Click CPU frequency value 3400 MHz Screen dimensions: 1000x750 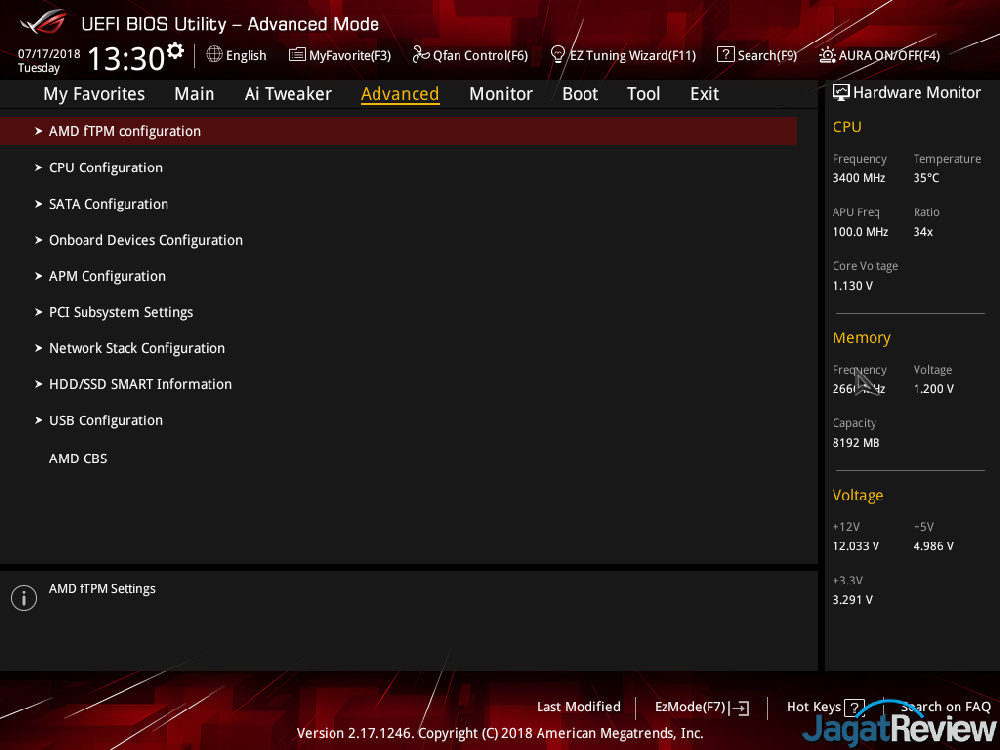point(858,178)
